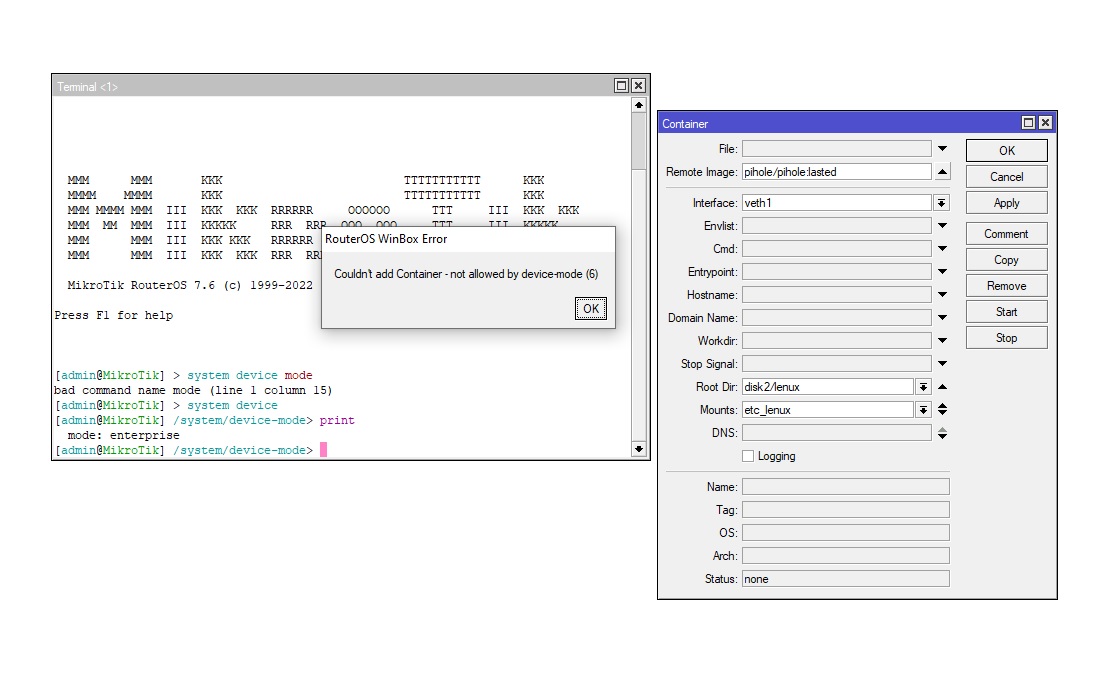
Task: Close the Terminal window
Action: [x=638, y=85]
